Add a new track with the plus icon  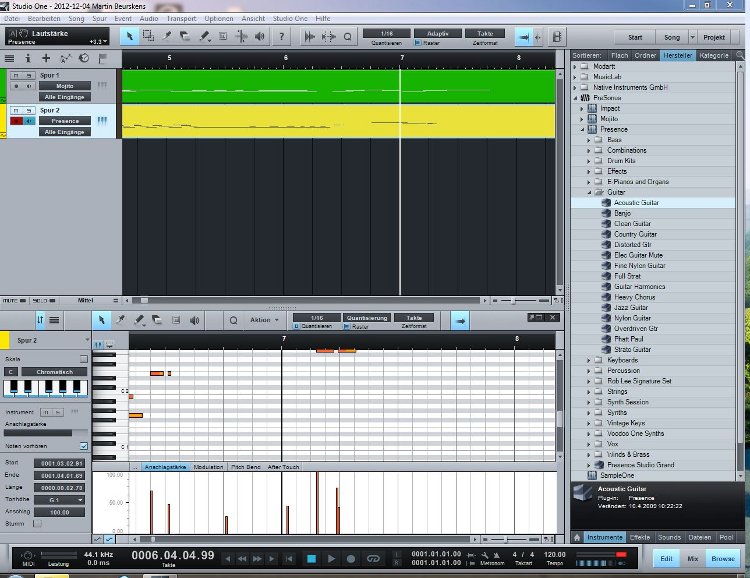click(x=46, y=58)
